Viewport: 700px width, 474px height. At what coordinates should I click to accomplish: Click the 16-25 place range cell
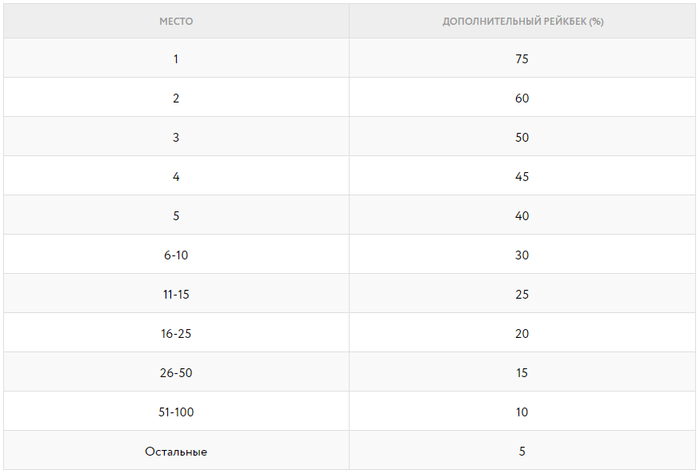click(176, 333)
